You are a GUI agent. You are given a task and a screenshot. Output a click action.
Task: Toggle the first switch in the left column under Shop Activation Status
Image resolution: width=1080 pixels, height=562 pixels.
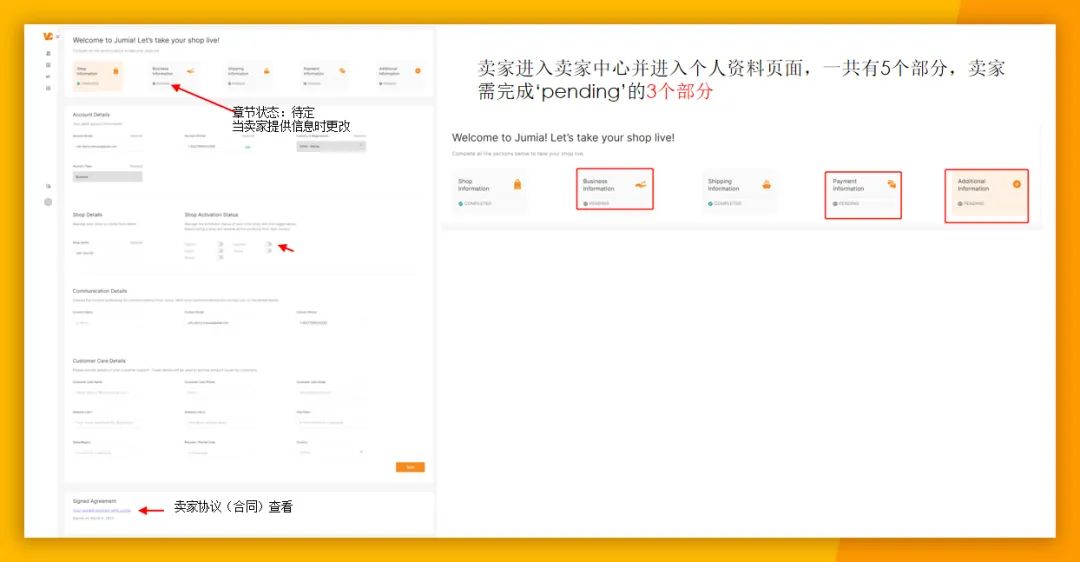pyautogui.click(x=220, y=243)
